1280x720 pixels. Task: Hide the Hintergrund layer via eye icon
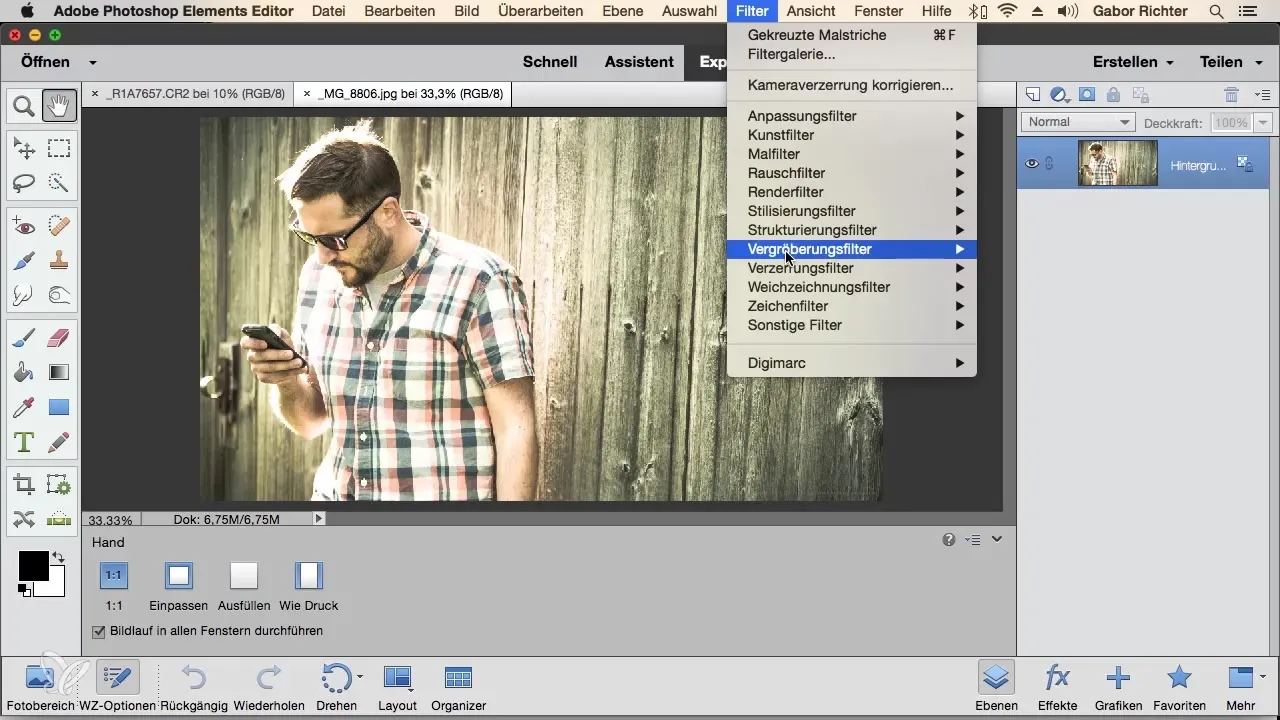(x=1033, y=164)
